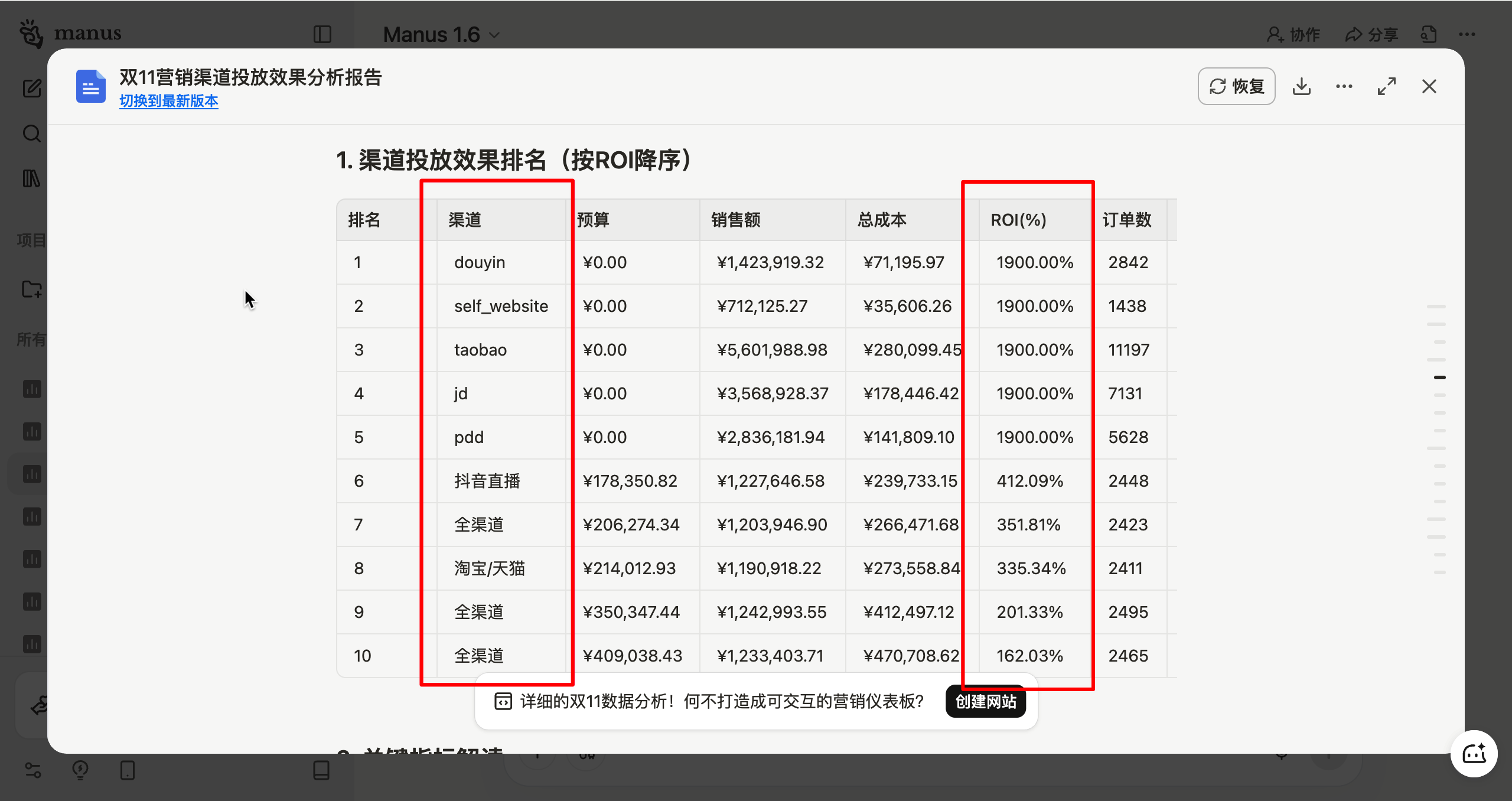Open the library books icon in sidebar
1512x801 pixels.
pos(31,178)
